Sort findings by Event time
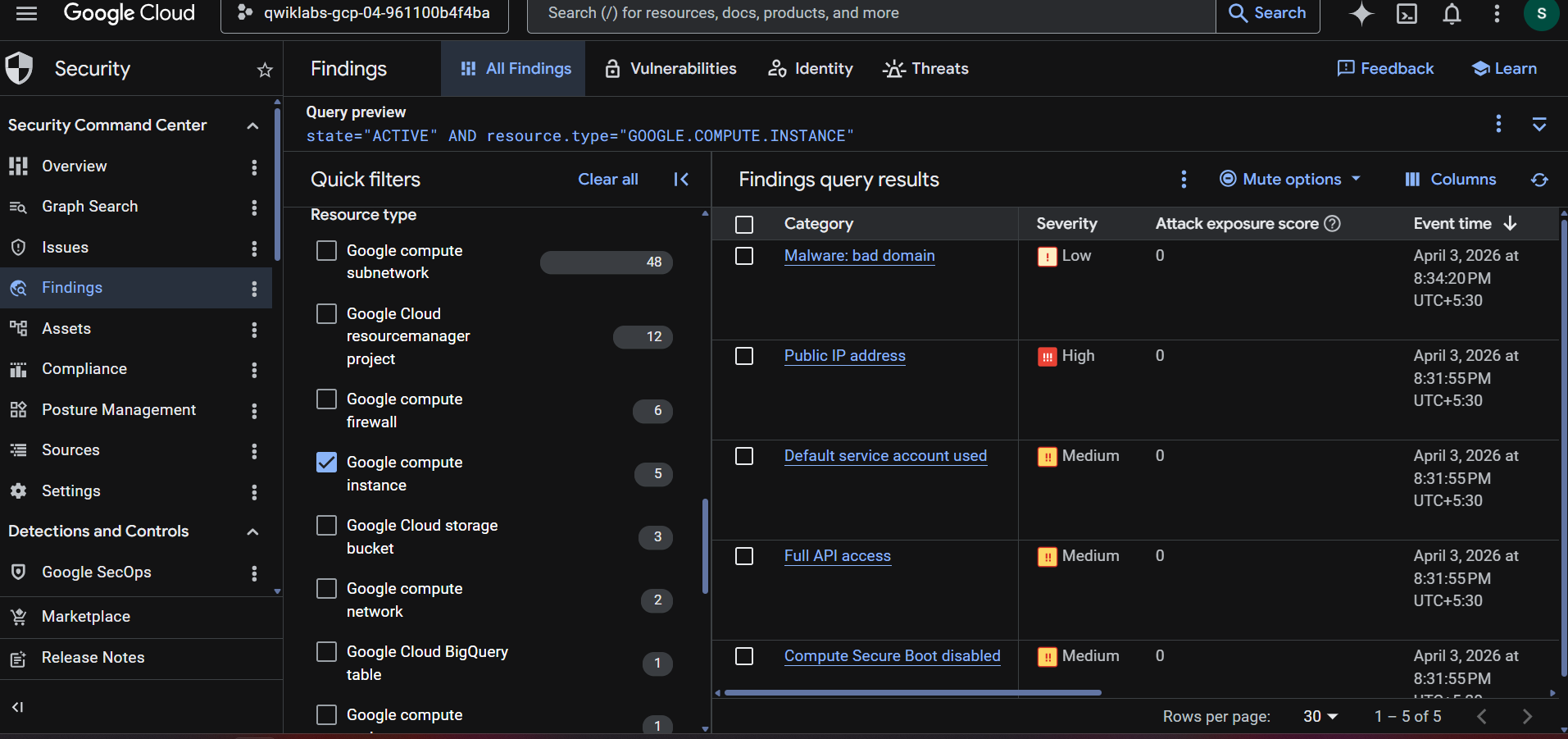 pyautogui.click(x=1465, y=223)
